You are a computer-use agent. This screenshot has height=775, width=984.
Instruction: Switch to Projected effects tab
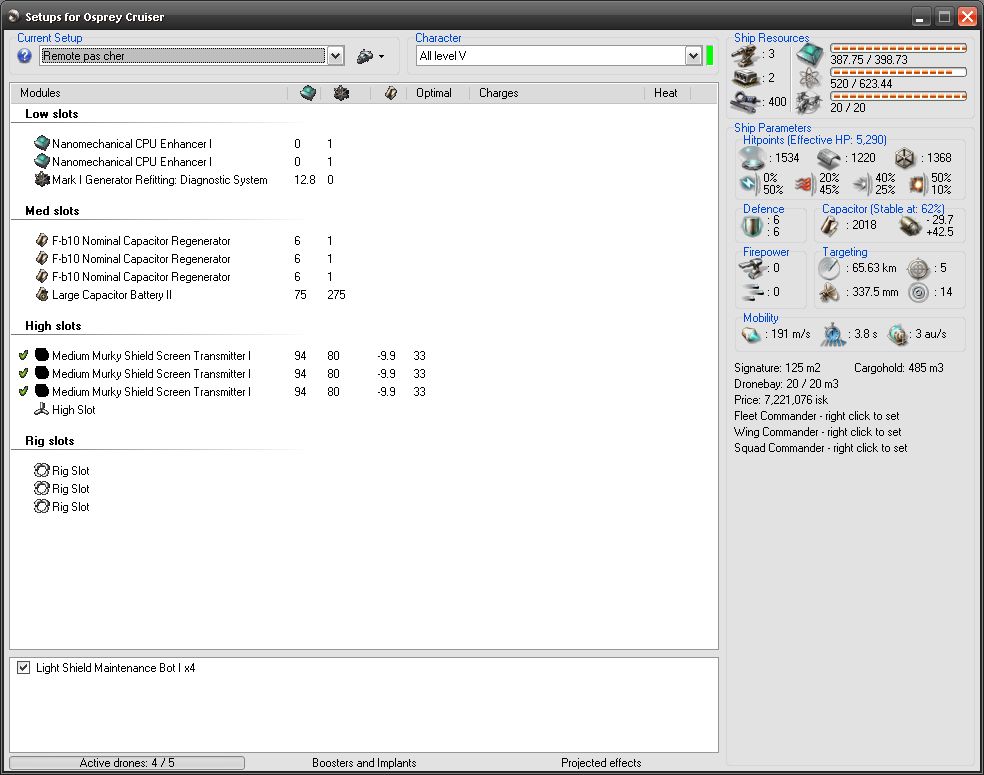coord(601,762)
